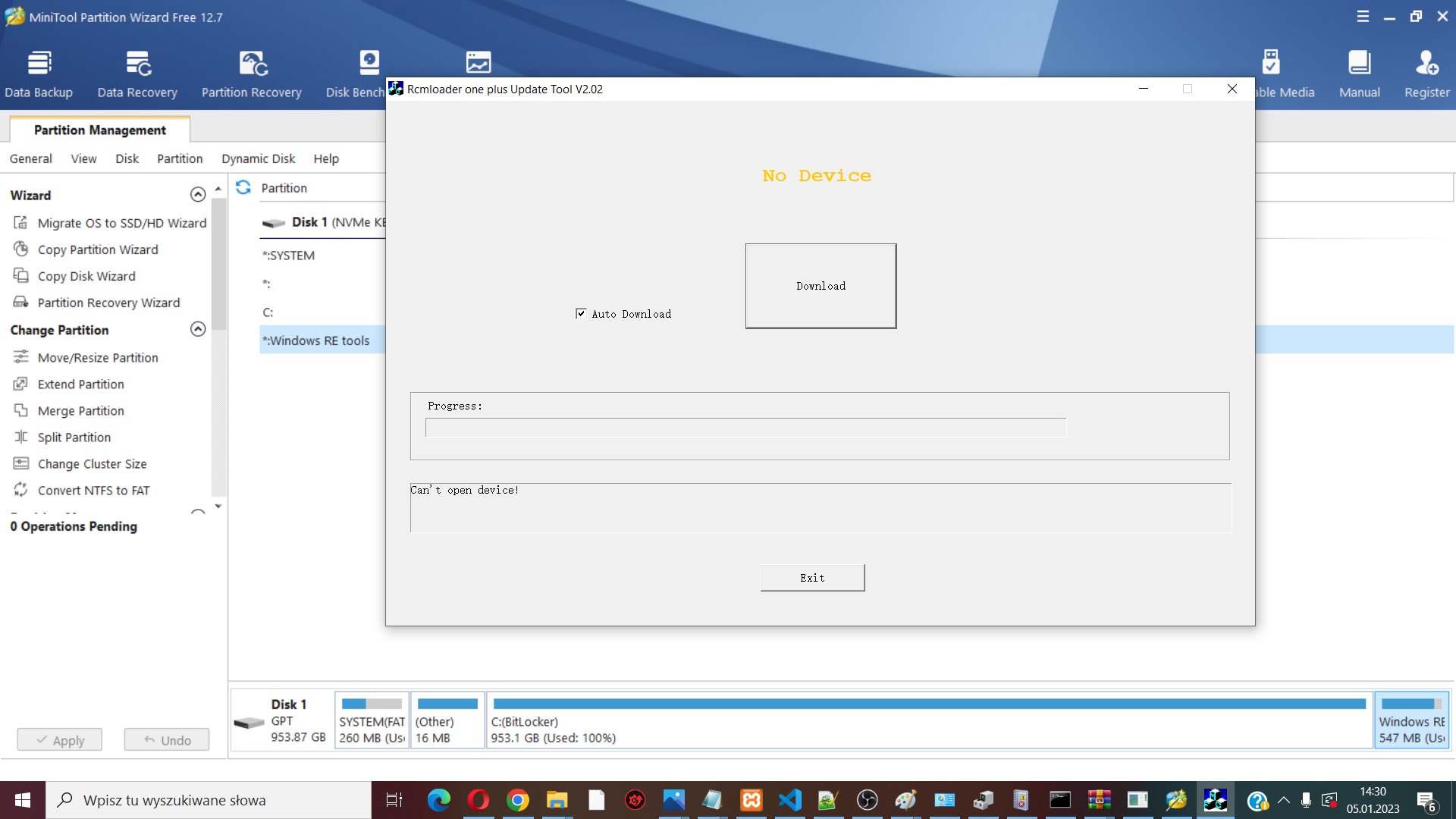The image size is (1456, 819).
Task: Open the Partition menu
Action: [180, 158]
